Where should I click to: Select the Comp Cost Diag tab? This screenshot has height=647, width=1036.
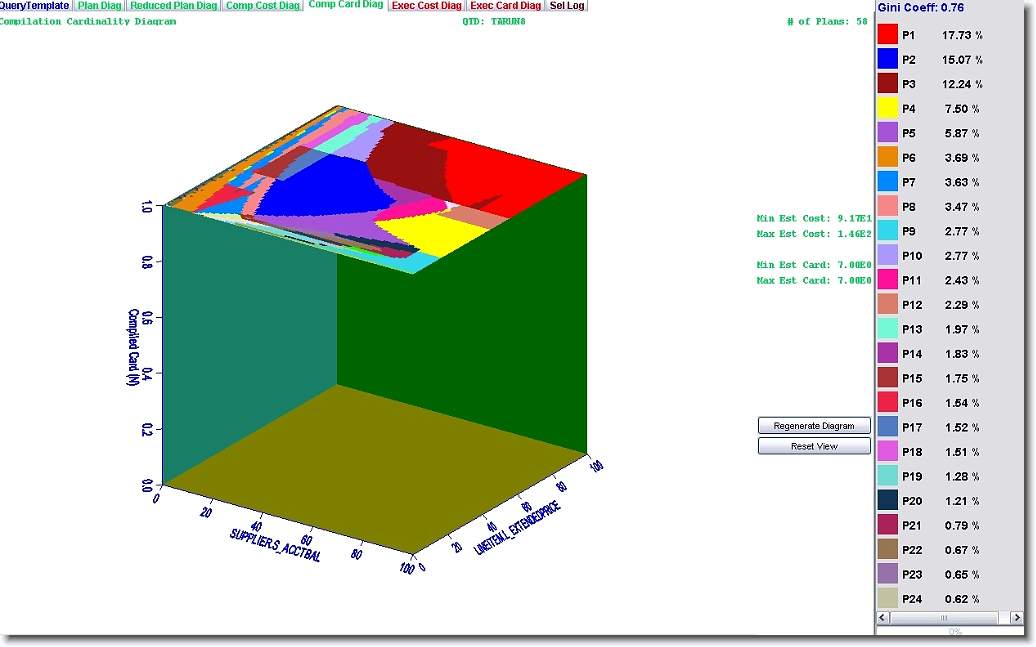pyautogui.click(x=262, y=6)
